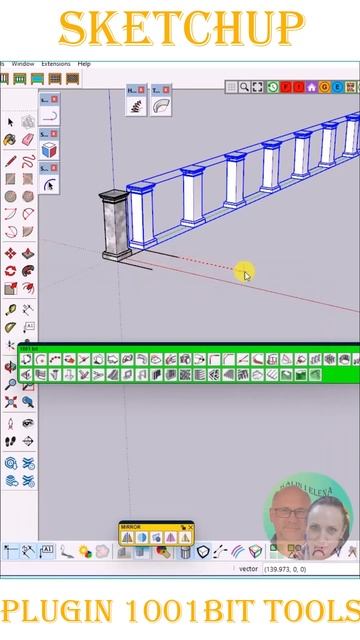Click the colorful wireframe cube icon in bottom toolbar

coord(255,551)
